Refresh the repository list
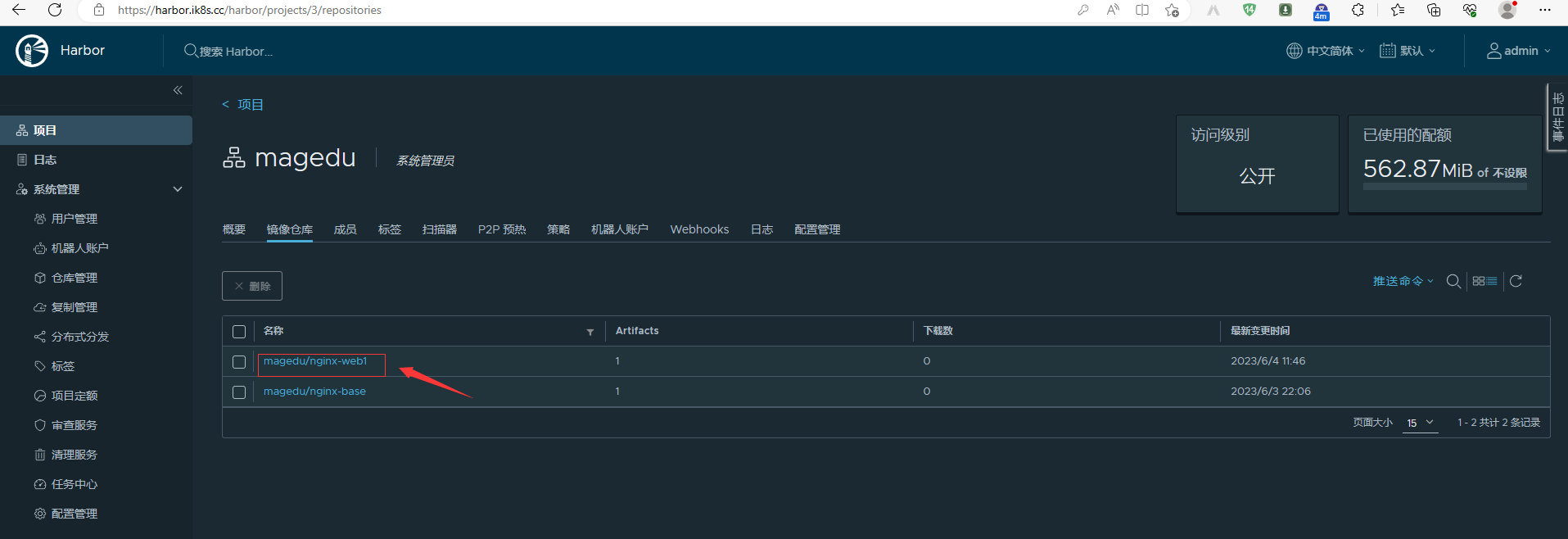The image size is (1568, 539). coord(1516,281)
